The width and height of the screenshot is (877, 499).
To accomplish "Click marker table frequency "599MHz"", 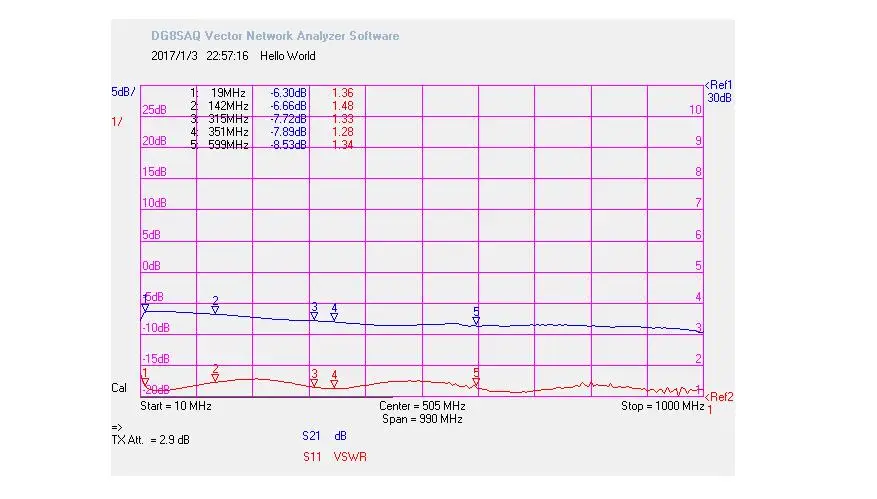I will 228,144.
